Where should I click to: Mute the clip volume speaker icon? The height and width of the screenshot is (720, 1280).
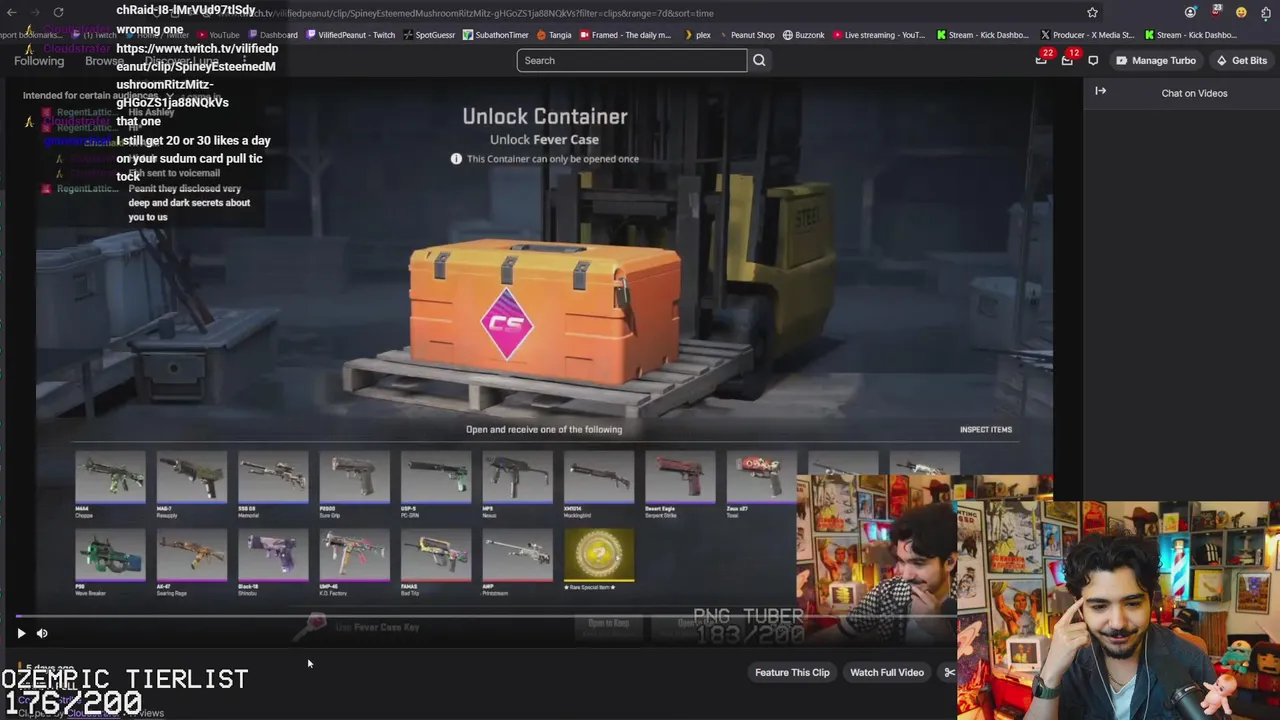point(42,633)
